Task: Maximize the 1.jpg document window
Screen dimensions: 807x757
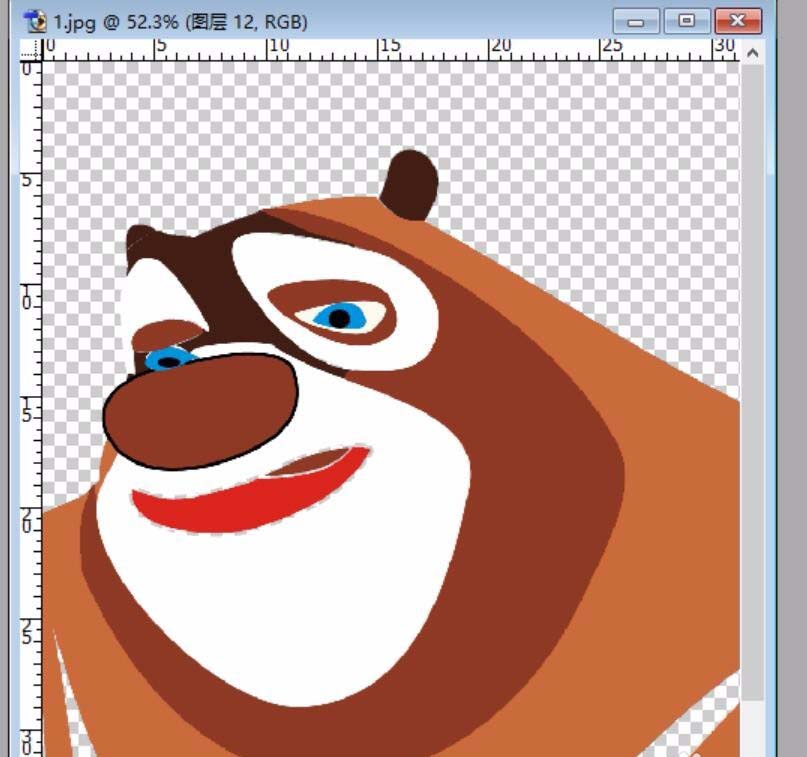Action: [685, 20]
